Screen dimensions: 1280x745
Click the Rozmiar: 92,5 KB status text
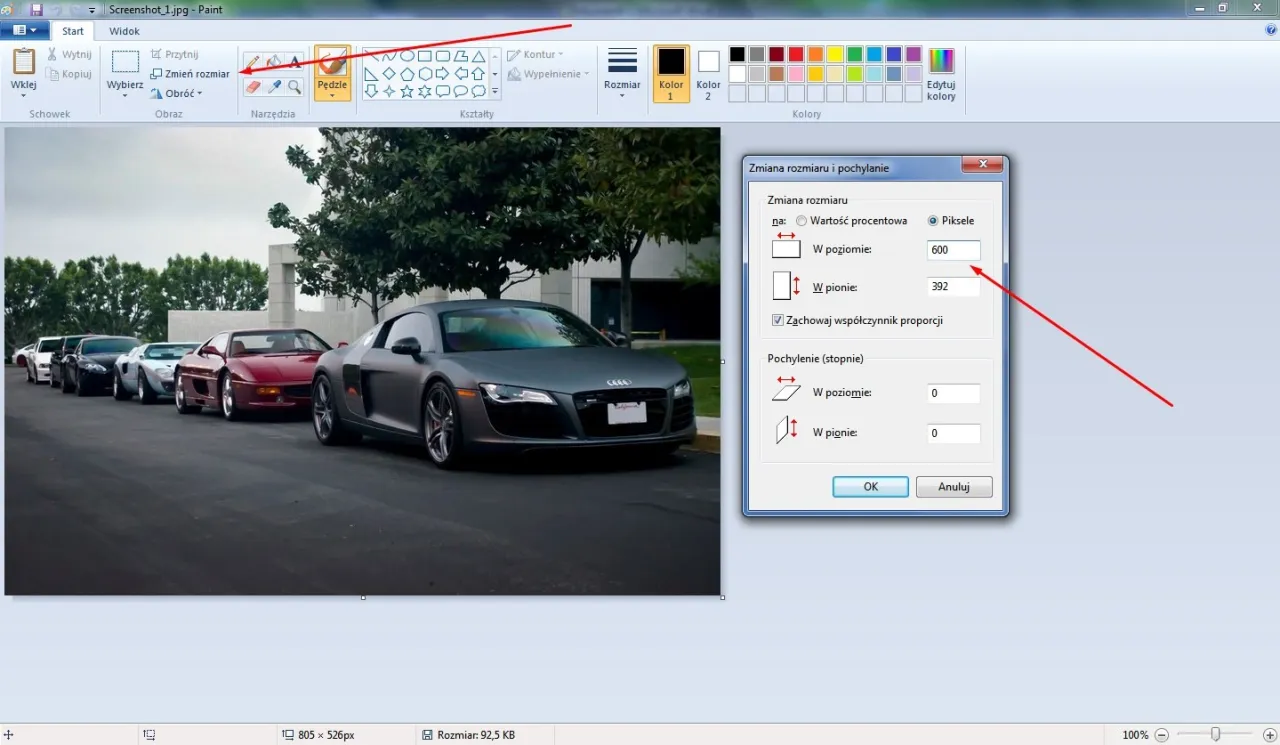pyautogui.click(x=476, y=735)
